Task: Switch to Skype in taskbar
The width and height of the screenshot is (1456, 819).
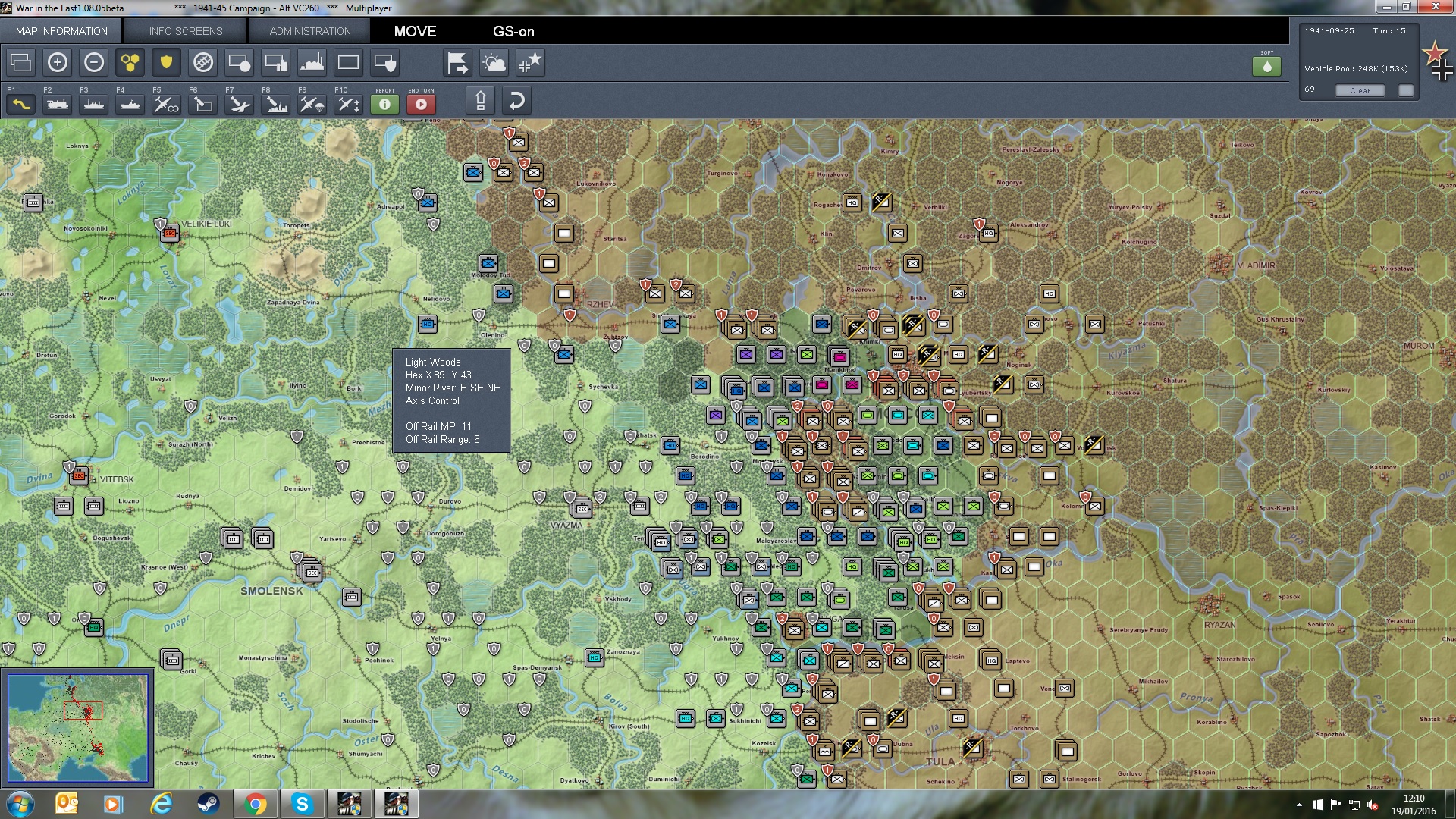Action: pos(302,804)
